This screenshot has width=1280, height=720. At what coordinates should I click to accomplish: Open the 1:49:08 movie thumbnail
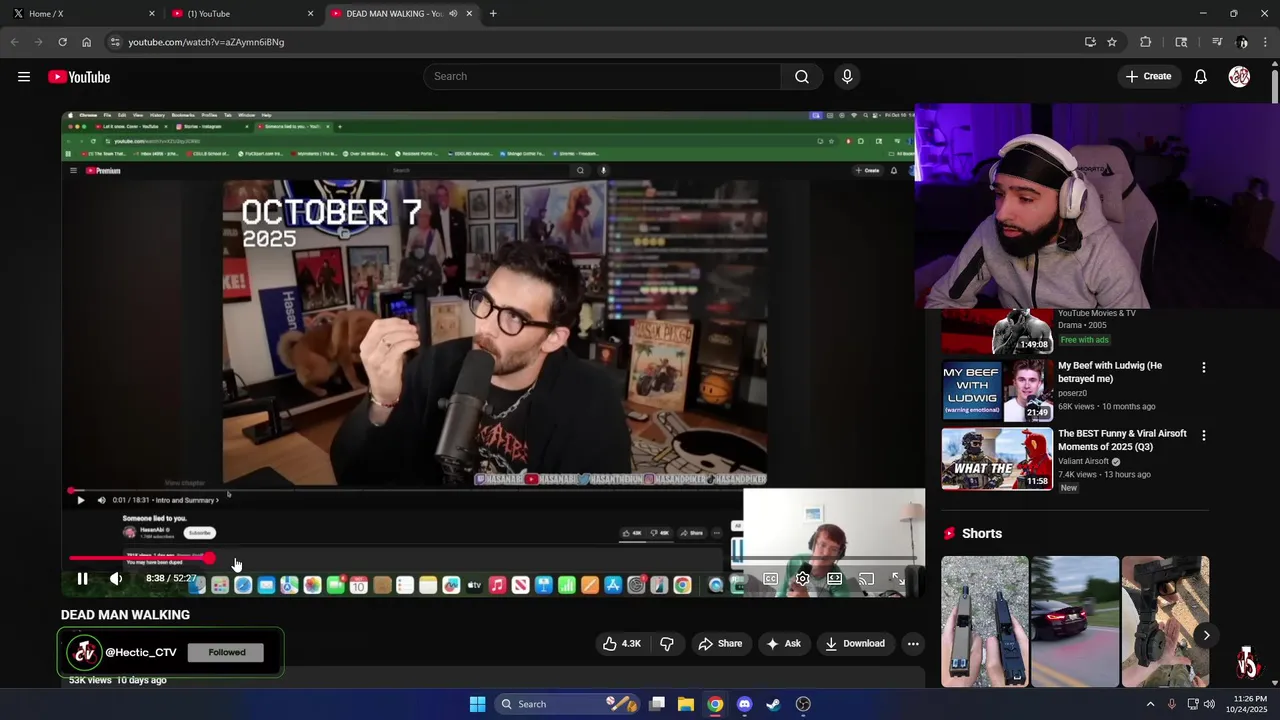point(997,332)
